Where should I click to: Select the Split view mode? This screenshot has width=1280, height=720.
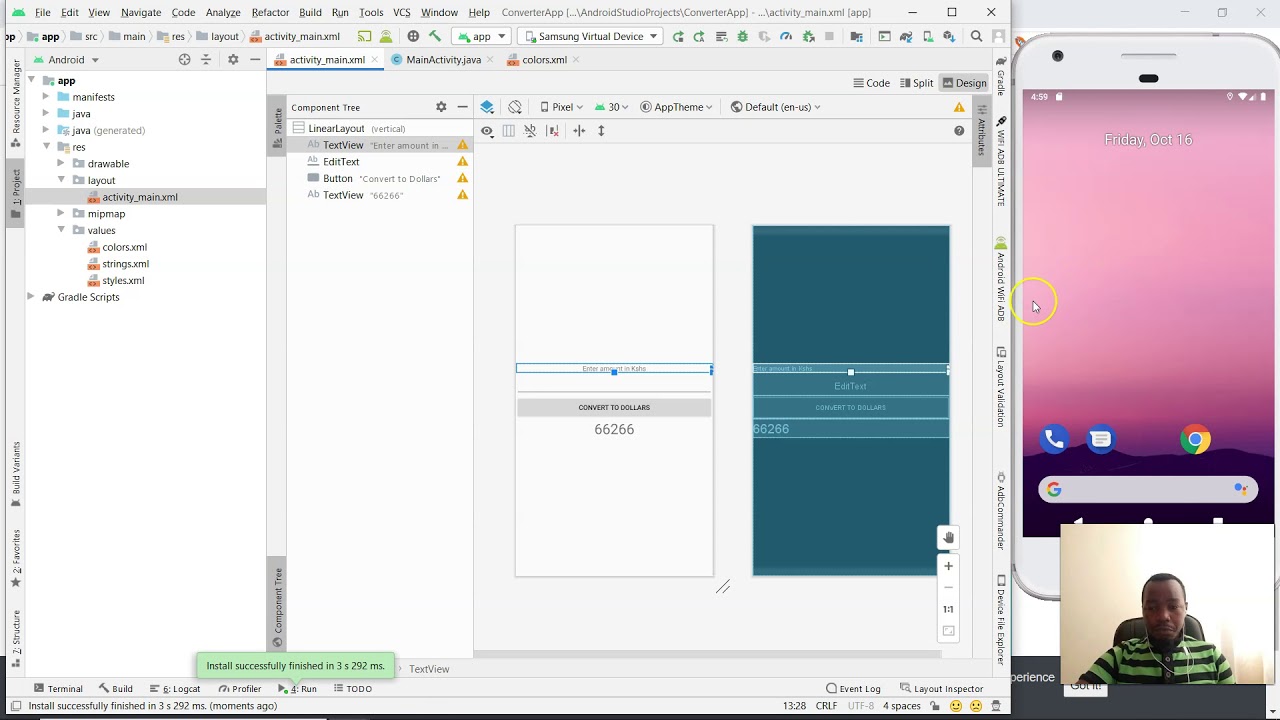click(x=917, y=83)
